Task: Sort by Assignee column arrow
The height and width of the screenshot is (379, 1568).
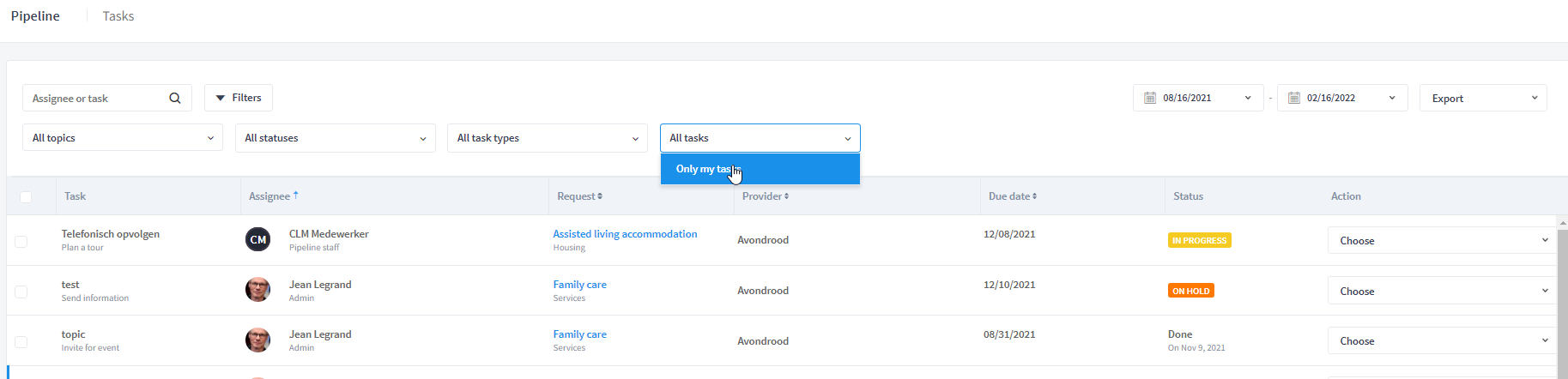Action: point(296,196)
